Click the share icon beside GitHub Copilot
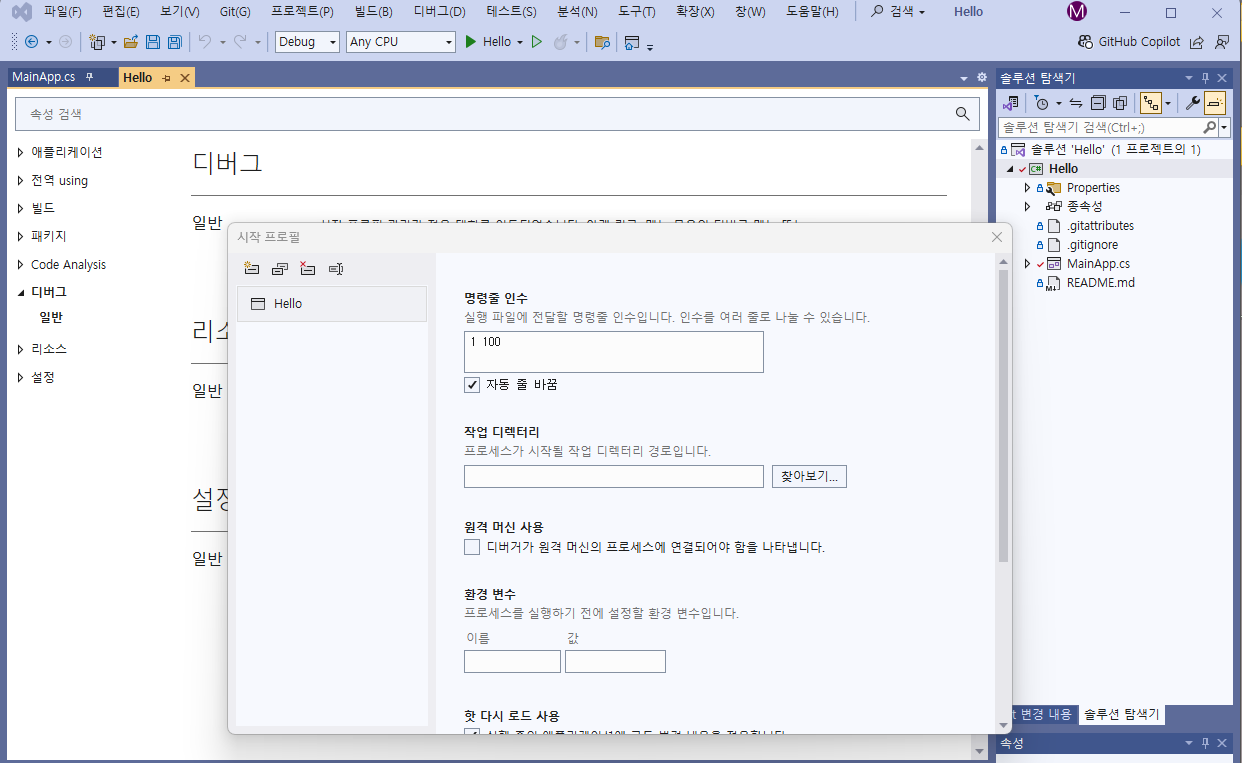1242x763 pixels. (1197, 42)
